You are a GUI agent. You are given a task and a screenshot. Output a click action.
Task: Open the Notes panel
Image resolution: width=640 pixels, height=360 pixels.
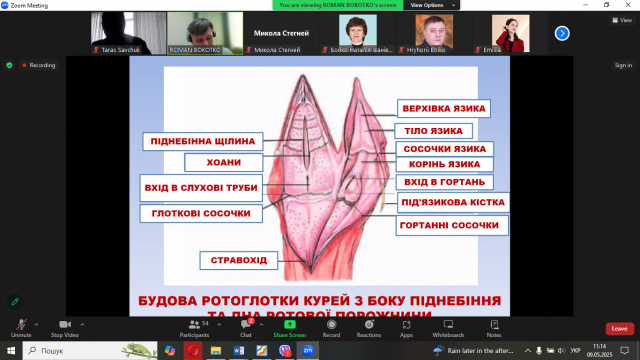[x=494, y=328]
